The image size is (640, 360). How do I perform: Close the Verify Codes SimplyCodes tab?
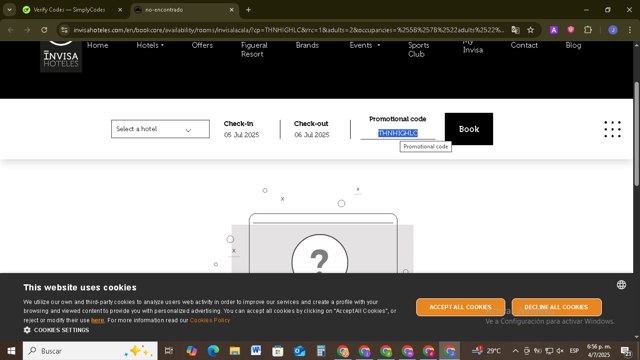(120, 10)
